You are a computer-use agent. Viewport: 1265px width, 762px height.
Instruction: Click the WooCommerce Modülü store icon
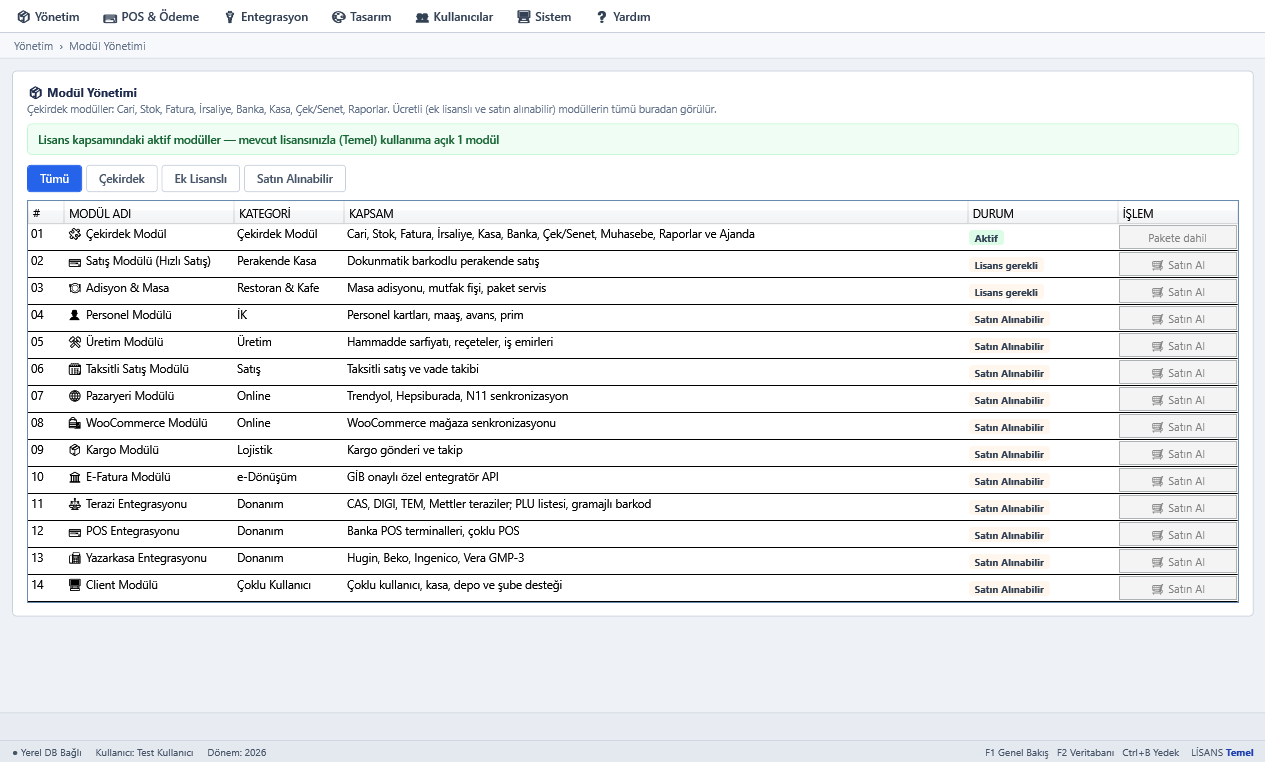click(x=75, y=423)
